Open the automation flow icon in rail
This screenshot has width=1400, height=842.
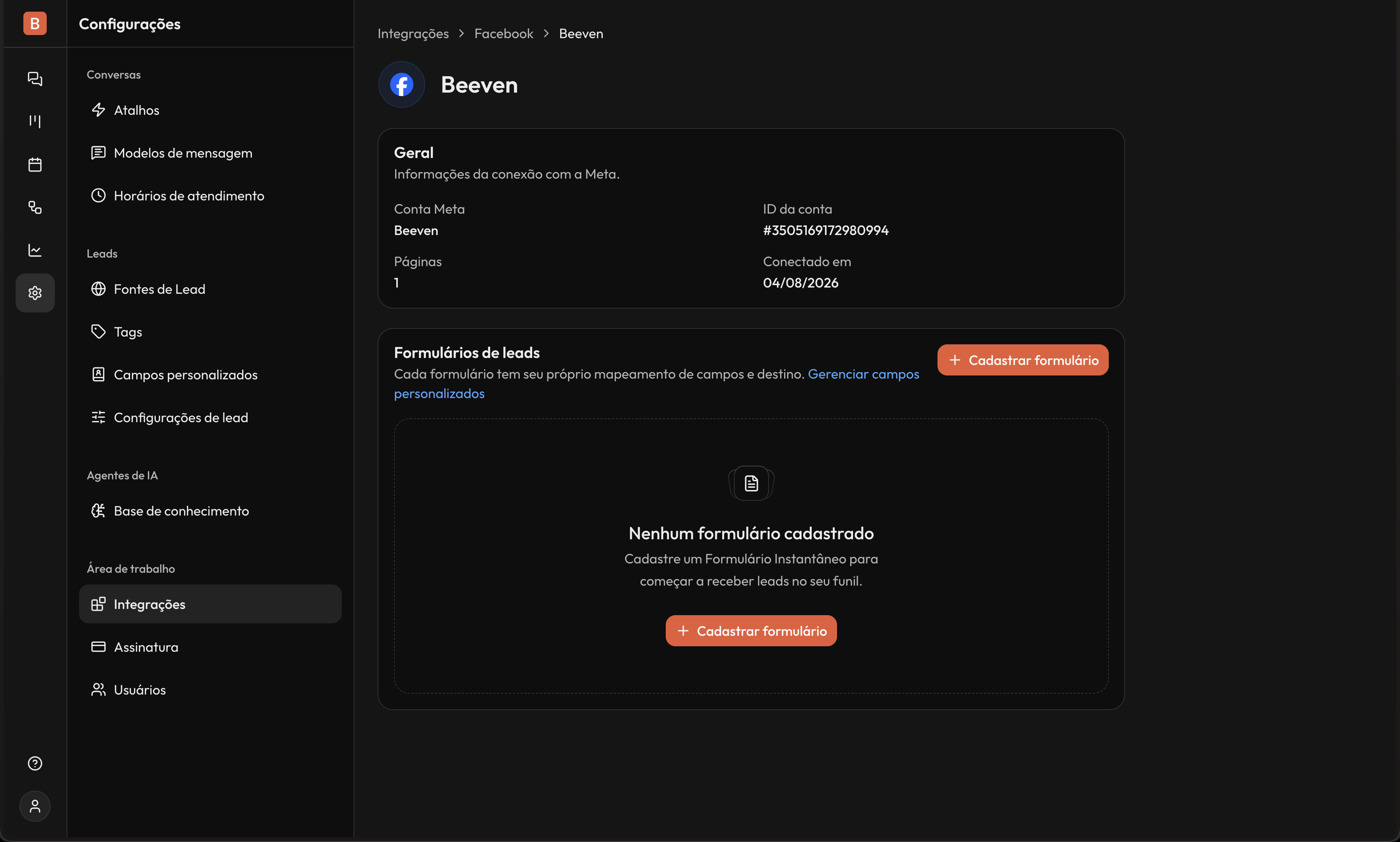point(35,207)
